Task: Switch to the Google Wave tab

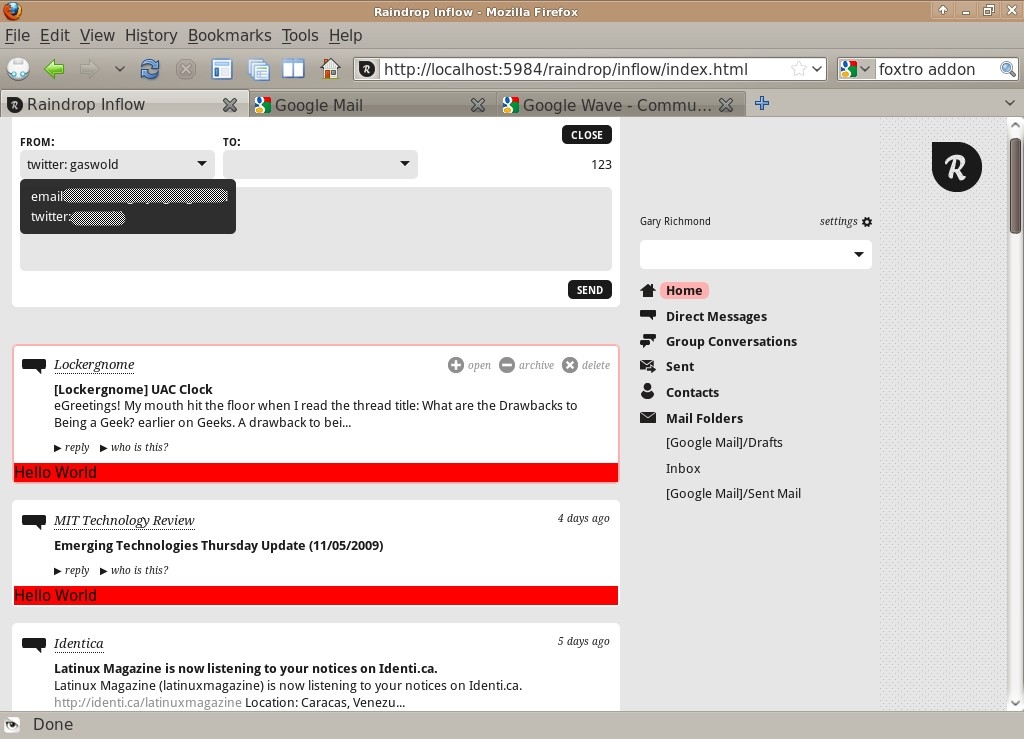Action: click(621, 104)
